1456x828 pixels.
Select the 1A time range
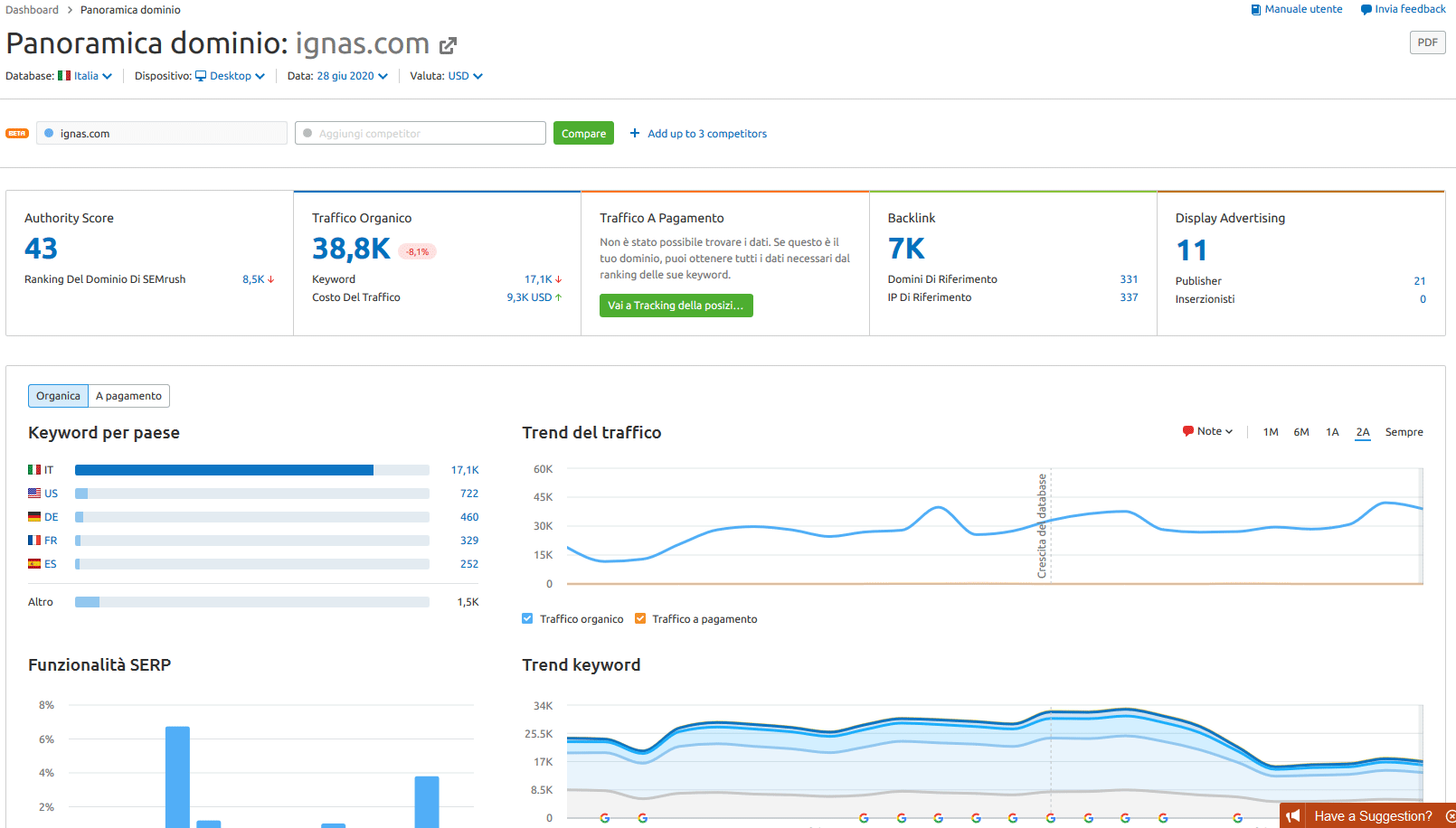tap(1332, 432)
